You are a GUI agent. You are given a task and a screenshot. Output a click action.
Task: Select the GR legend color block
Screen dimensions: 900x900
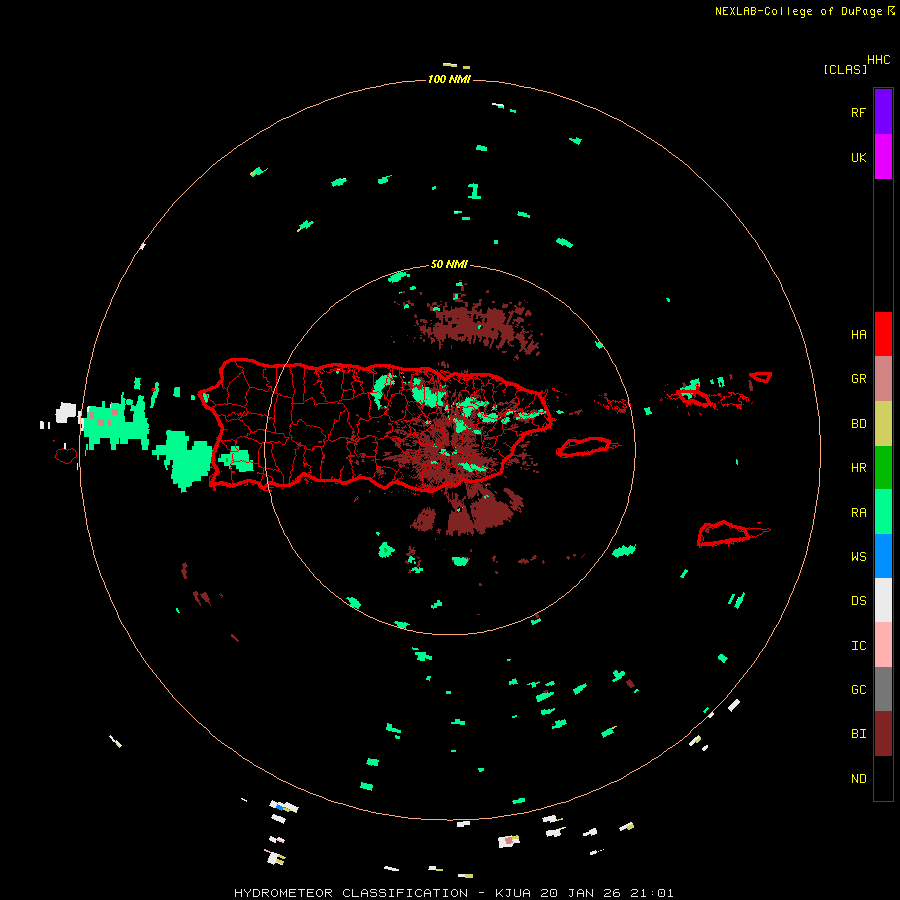883,379
